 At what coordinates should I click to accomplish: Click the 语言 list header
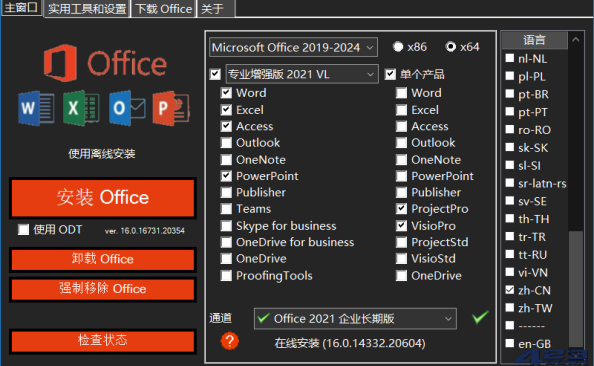coord(535,40)
